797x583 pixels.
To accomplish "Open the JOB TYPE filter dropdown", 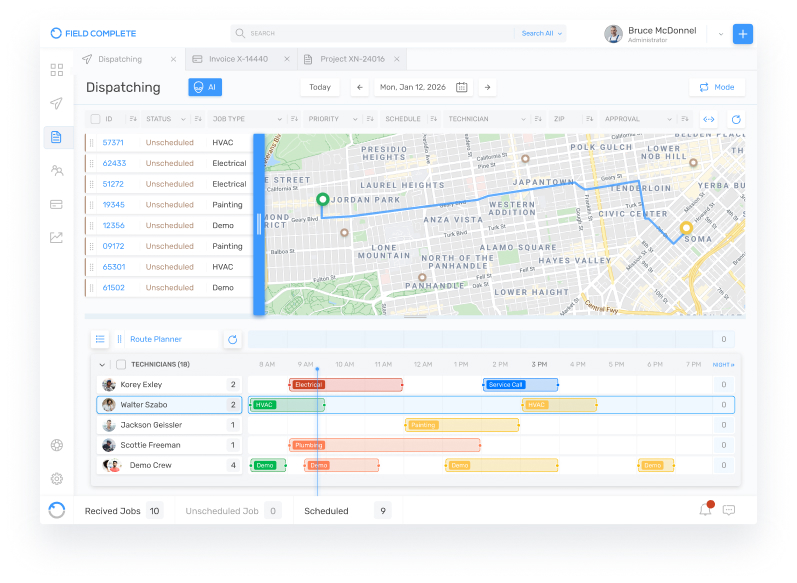I will [280, 119].
